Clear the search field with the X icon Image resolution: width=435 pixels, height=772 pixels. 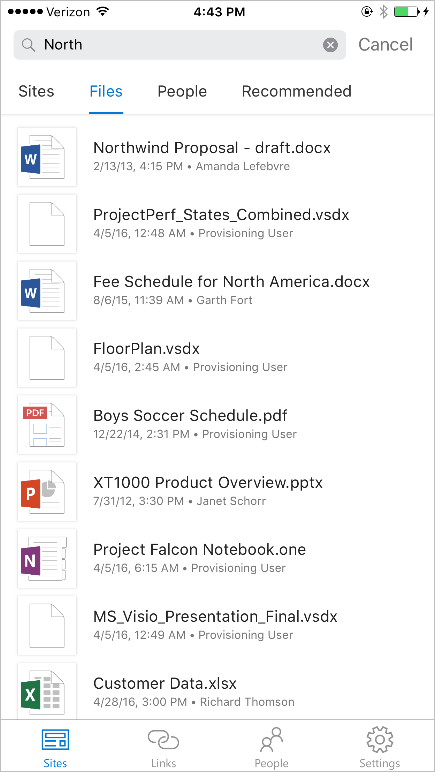click(330, 45)
